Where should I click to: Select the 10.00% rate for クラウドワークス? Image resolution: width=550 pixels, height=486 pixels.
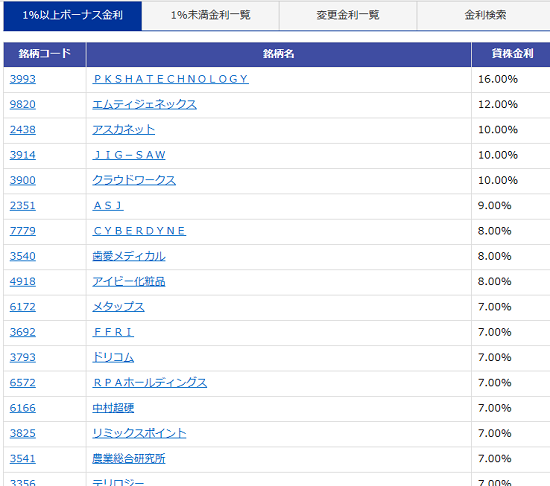click(498, 180)
